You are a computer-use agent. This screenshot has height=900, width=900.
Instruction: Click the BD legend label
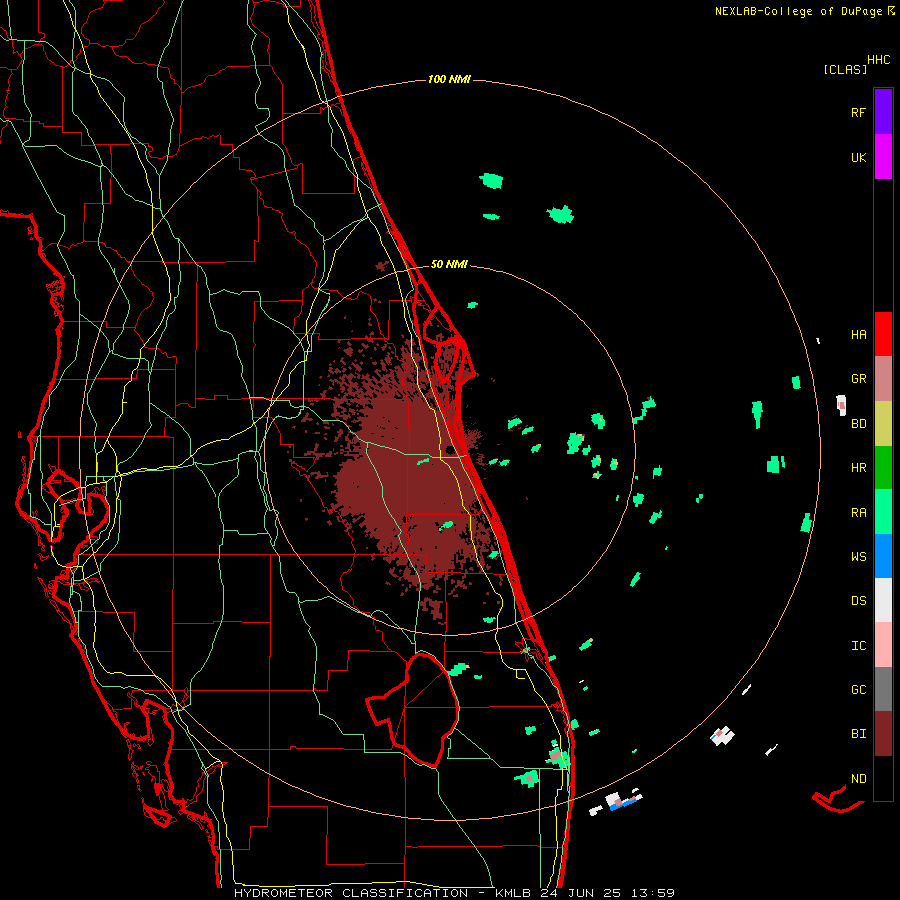tap(858, 424)
